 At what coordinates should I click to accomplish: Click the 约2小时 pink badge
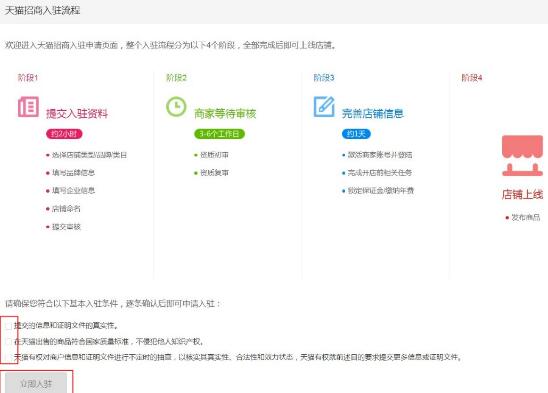click(x=64, y=134)
